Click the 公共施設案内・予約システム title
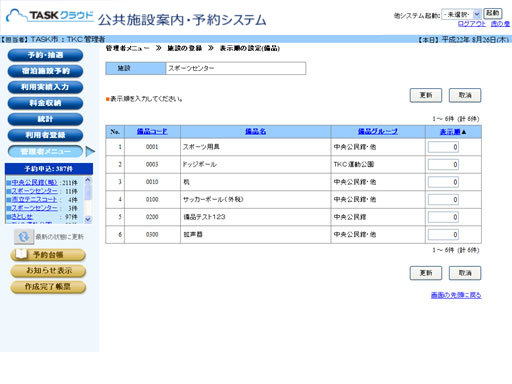The width and height of the screenshot is (512, 384). (x=182, y=20)
